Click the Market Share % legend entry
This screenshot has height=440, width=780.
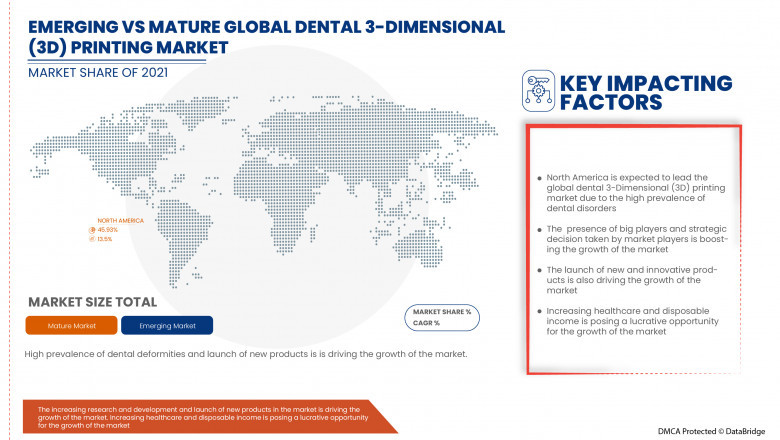[x=442, y=313]
